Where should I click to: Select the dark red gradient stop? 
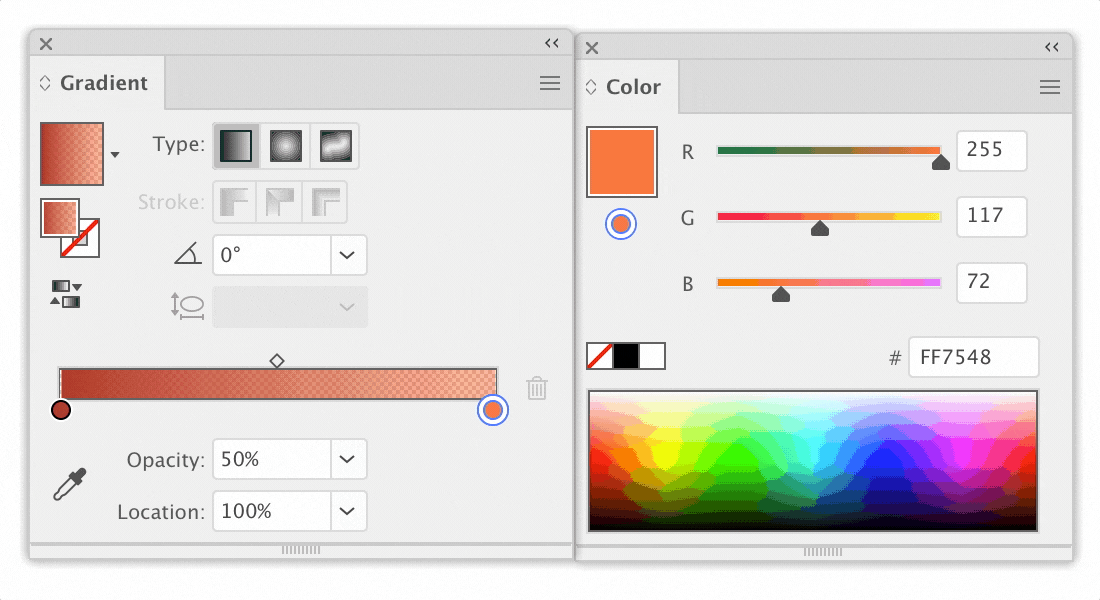click(x=60, y=410)
